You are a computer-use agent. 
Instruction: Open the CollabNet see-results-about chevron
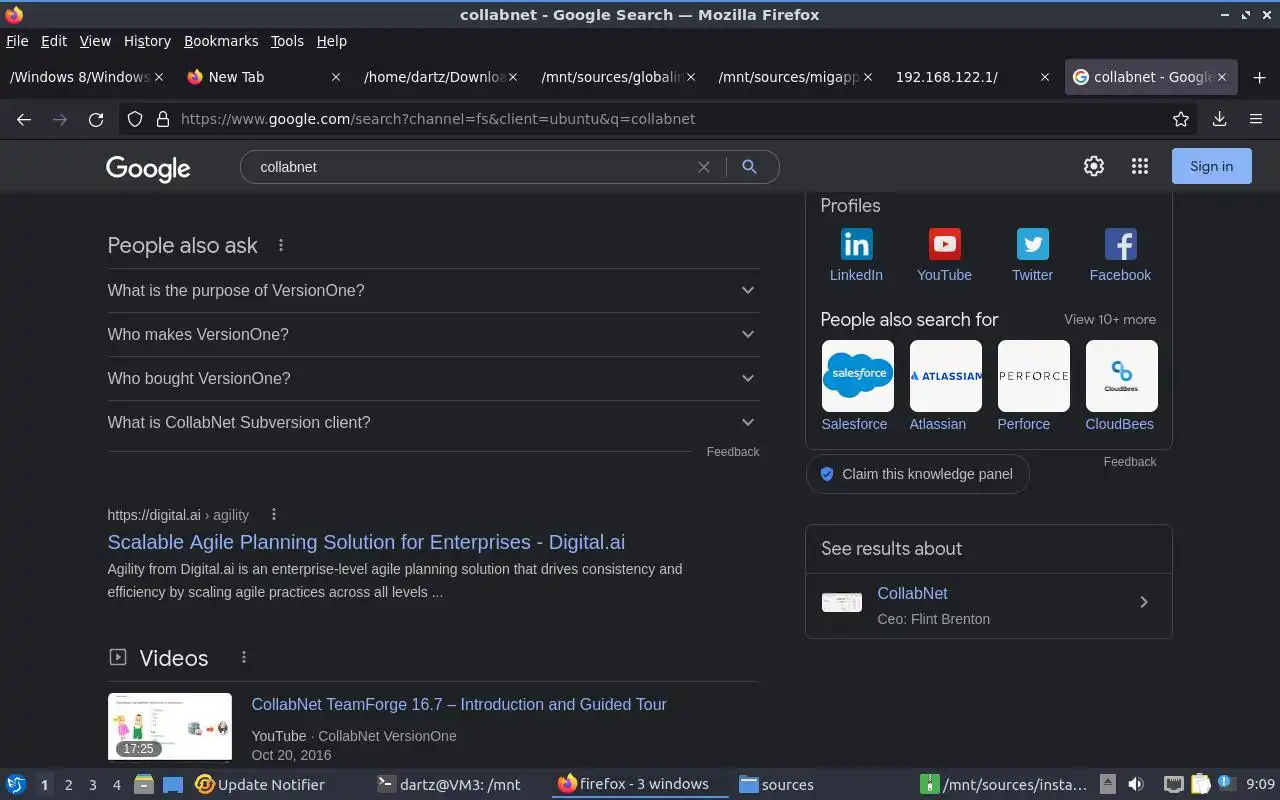[x=1144, y=602]
